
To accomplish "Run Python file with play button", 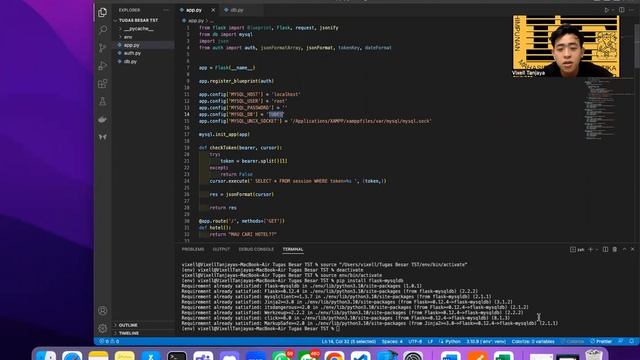I will pyautogui.click(x=607, y=10).
